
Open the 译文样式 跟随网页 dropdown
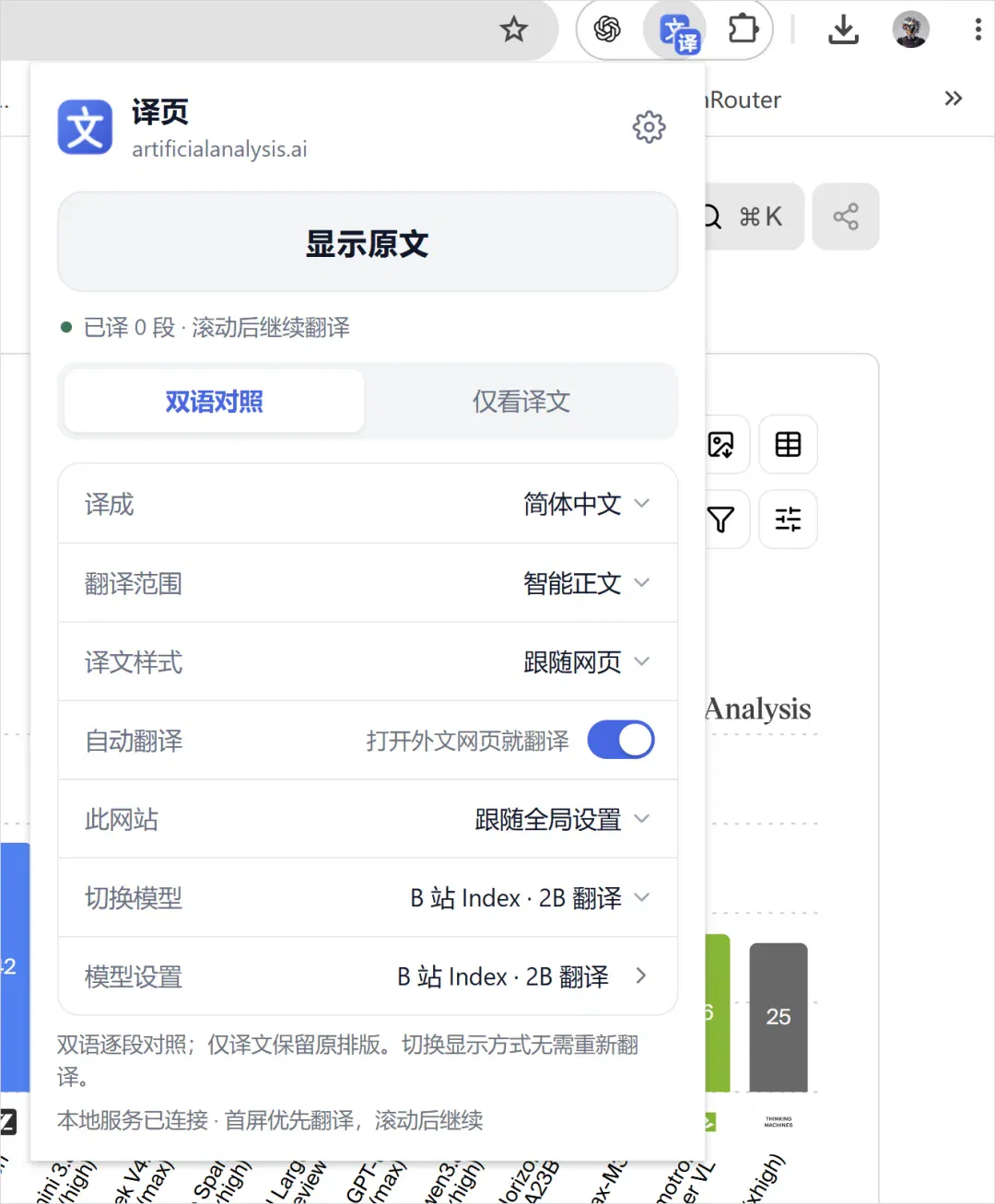(368, 661)
